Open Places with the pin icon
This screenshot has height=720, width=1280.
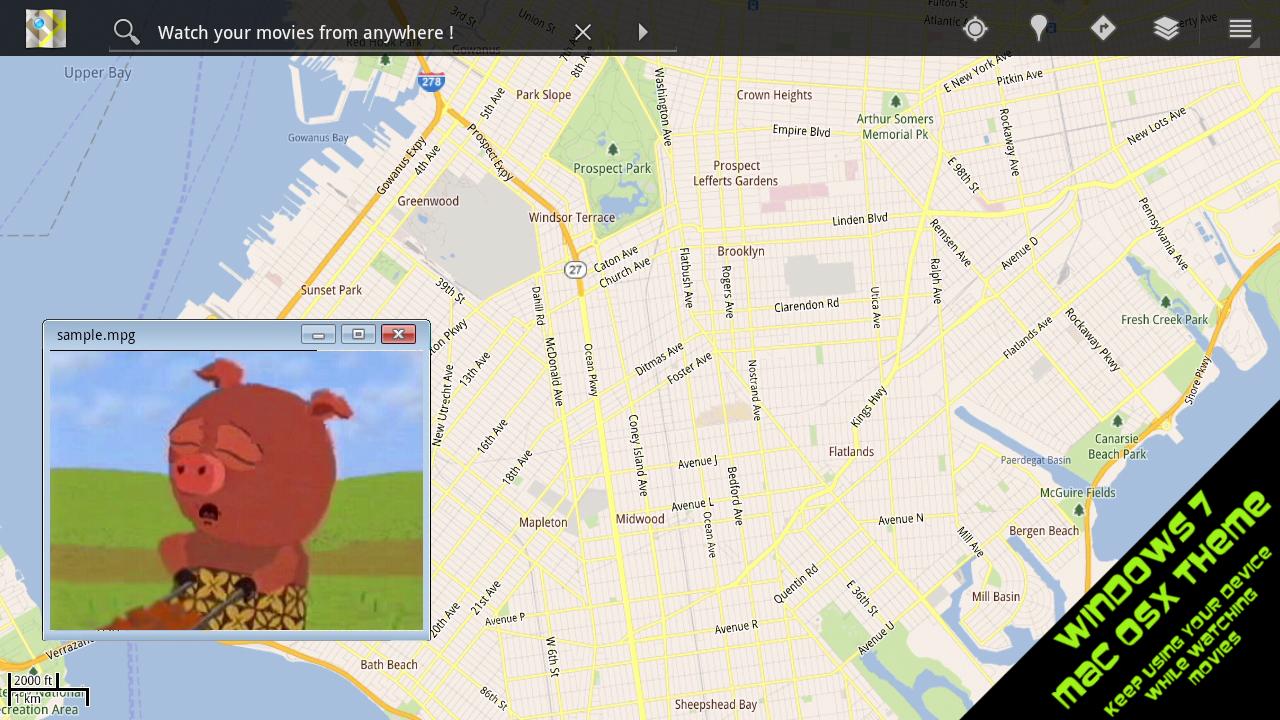tap(1039, 29)
